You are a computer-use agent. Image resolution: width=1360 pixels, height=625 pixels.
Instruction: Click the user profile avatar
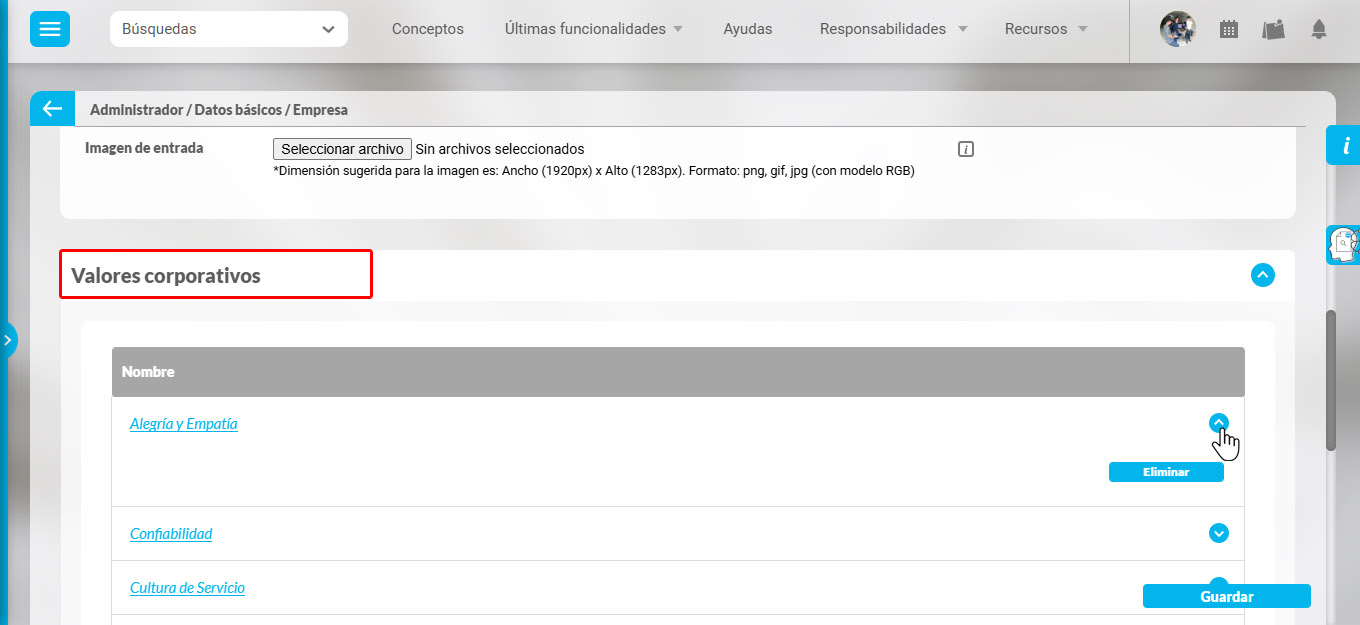click(x=1177, y=29)
